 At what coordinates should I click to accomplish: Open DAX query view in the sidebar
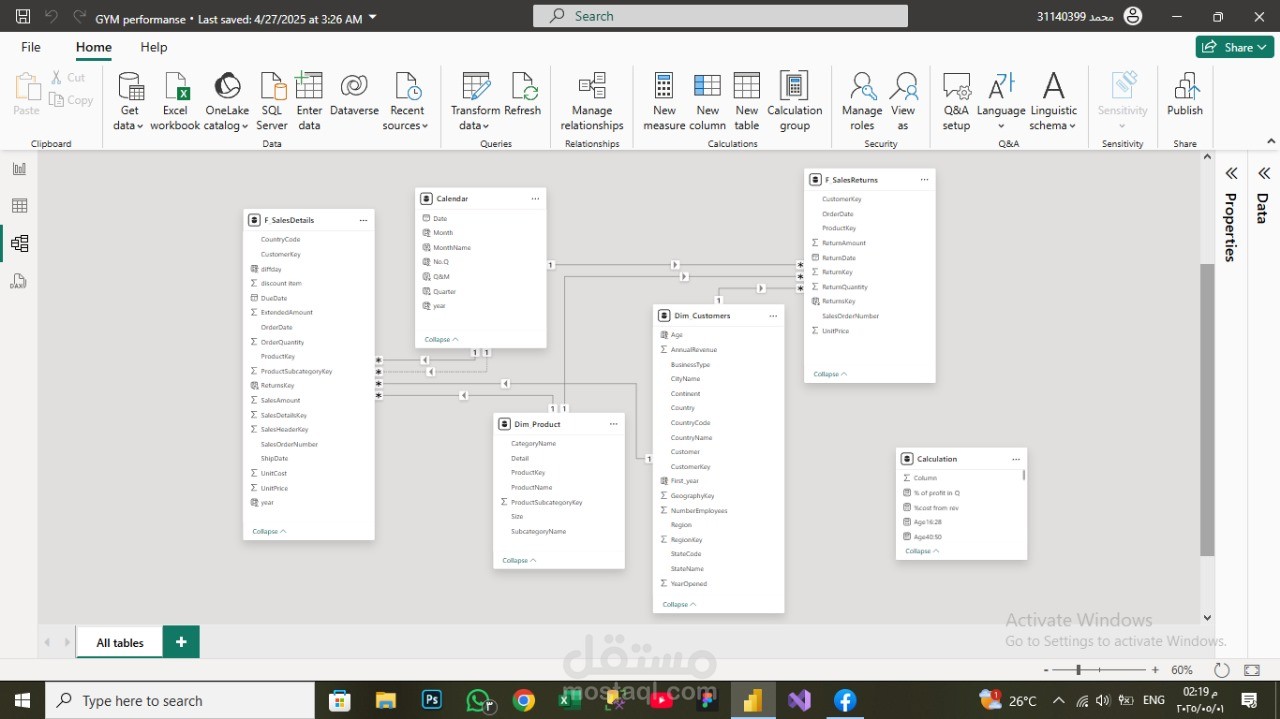coord(19,282)
